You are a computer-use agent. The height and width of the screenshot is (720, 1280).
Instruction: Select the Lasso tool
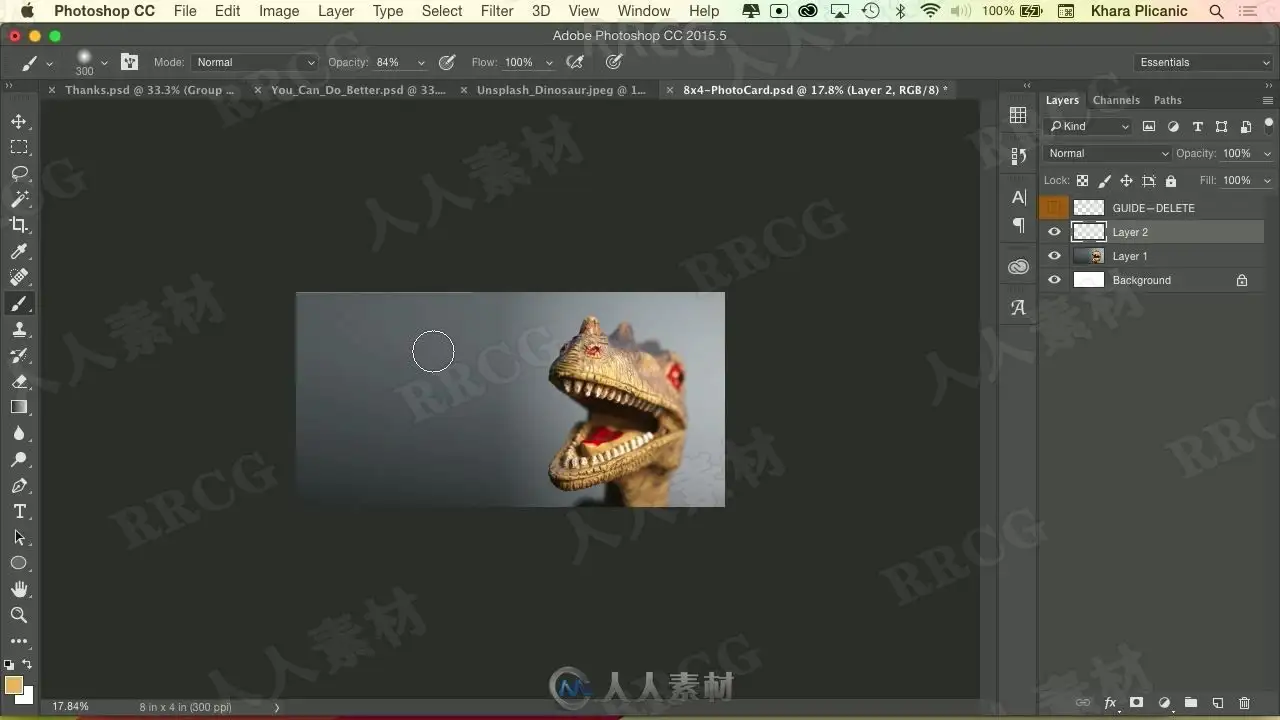(19, 173)
